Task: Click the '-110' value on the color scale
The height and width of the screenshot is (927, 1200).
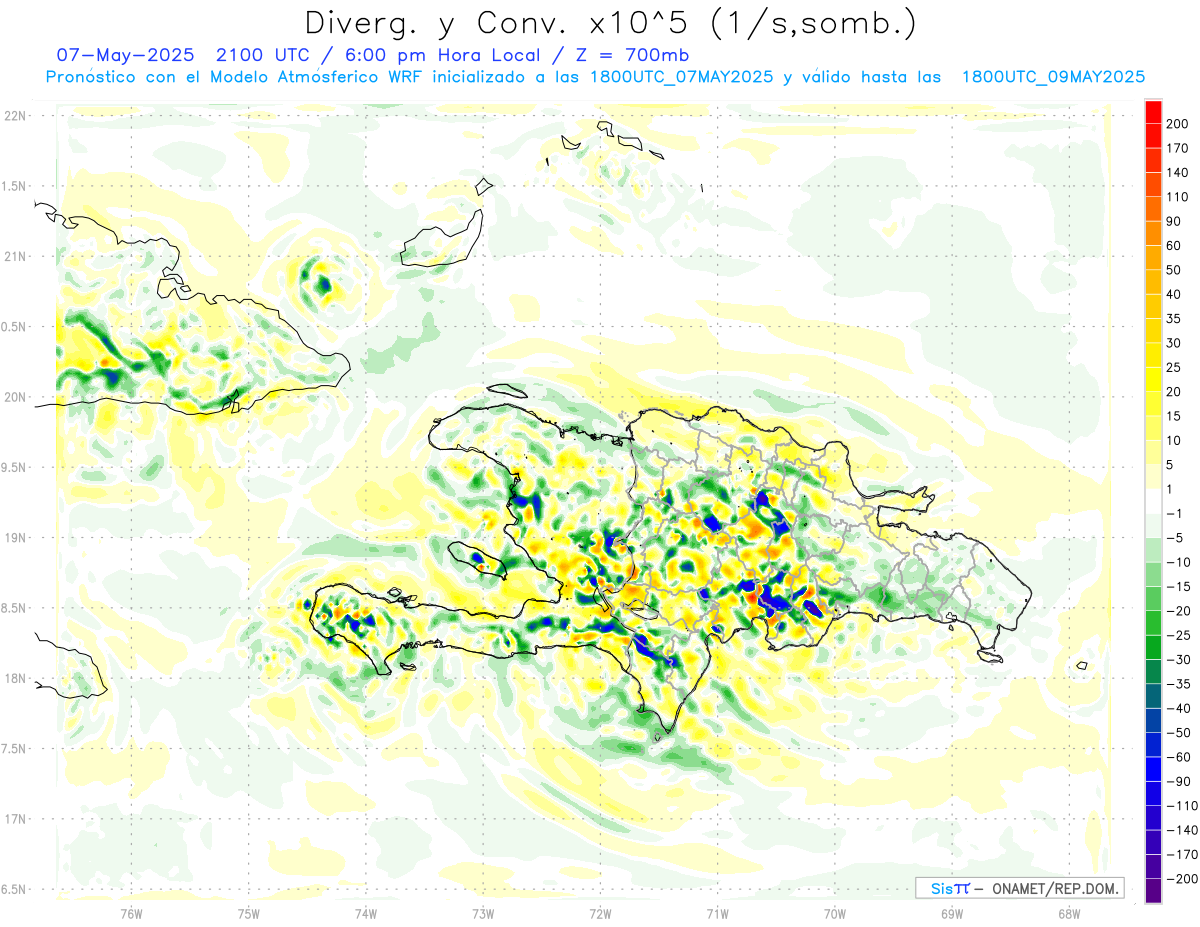Action: 1180,805
